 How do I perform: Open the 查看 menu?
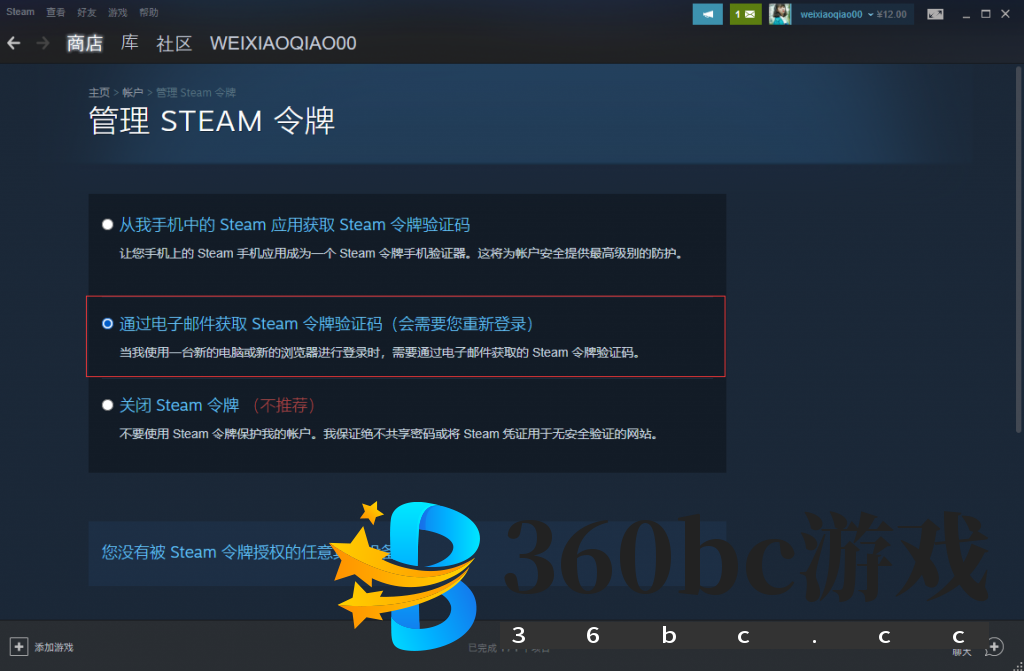pos(56,12)
